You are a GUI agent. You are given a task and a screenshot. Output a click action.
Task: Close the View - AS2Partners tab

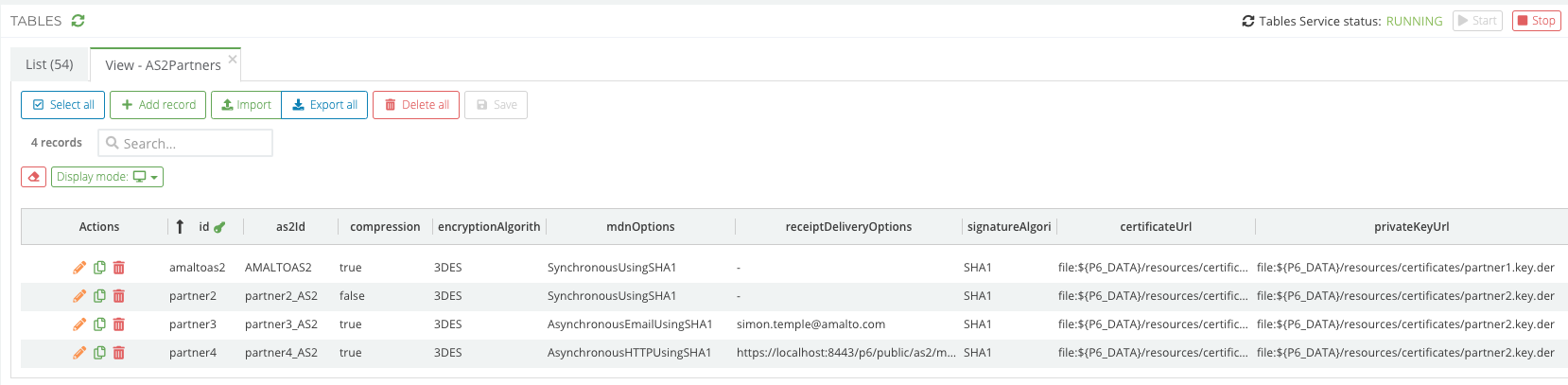[x=233, y=59]
